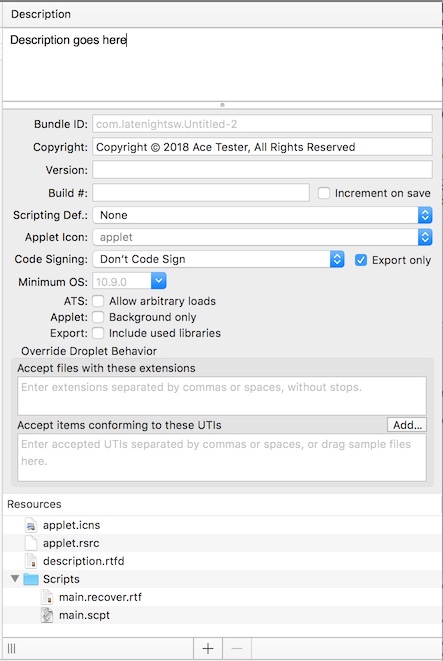The image size is (443, 661).
Task: Click the main.recover.rtf file icon
Action: (47, 597)
